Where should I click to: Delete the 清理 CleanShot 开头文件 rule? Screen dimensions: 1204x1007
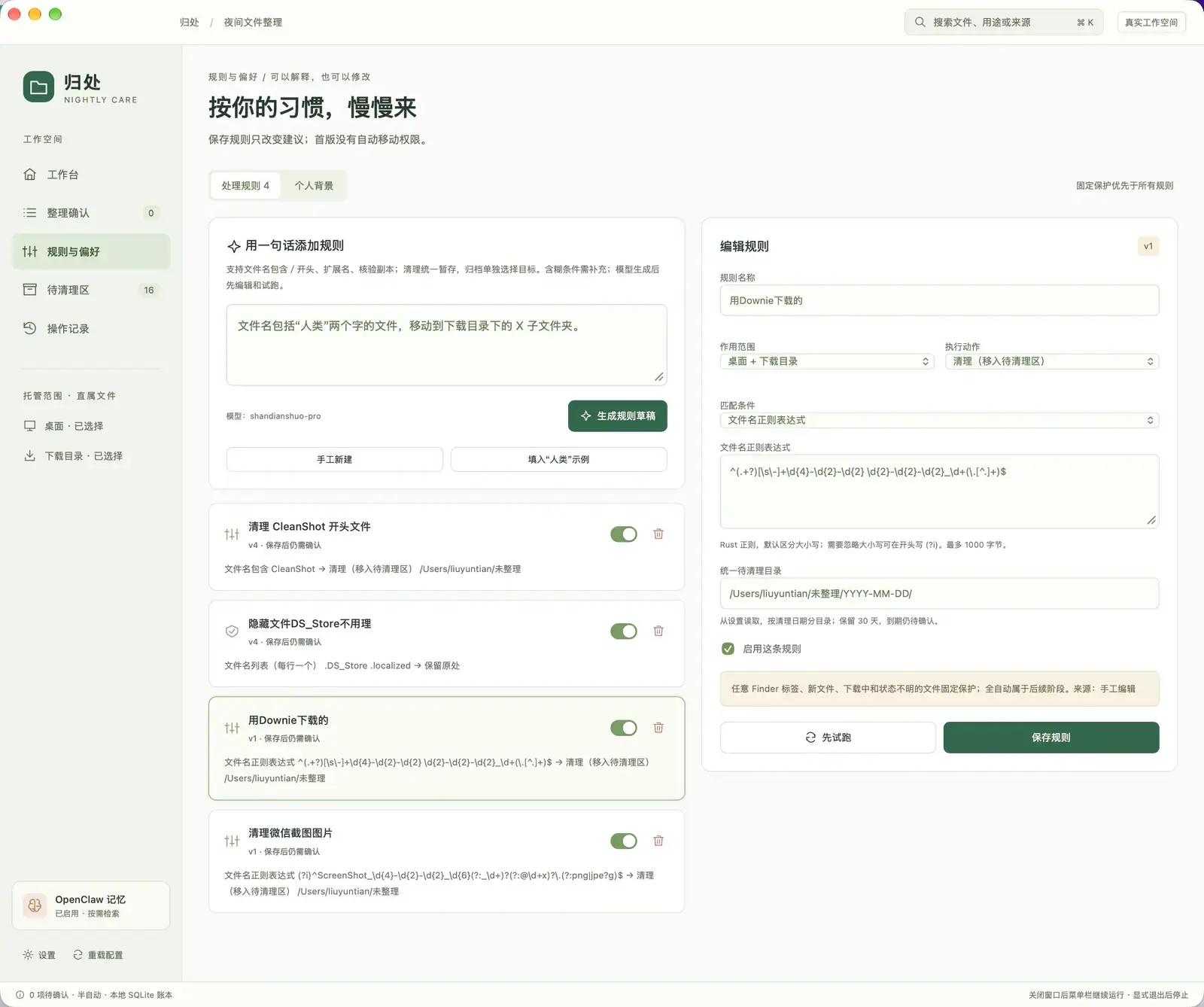(658, 534)
